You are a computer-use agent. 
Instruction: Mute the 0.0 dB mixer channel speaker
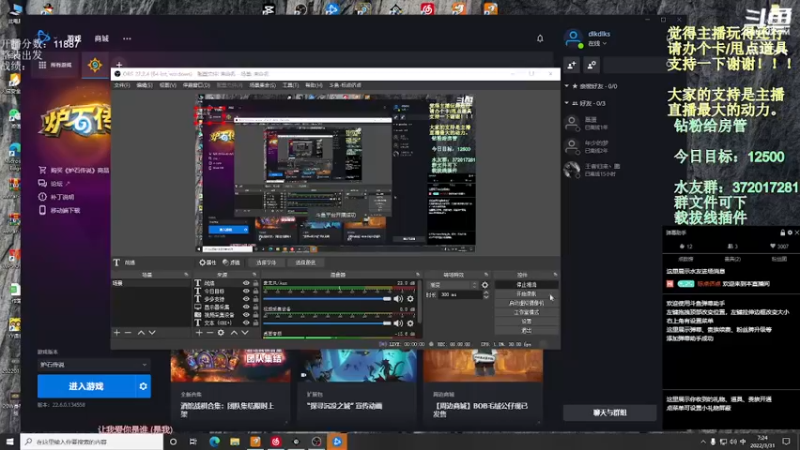click(398, 323)
